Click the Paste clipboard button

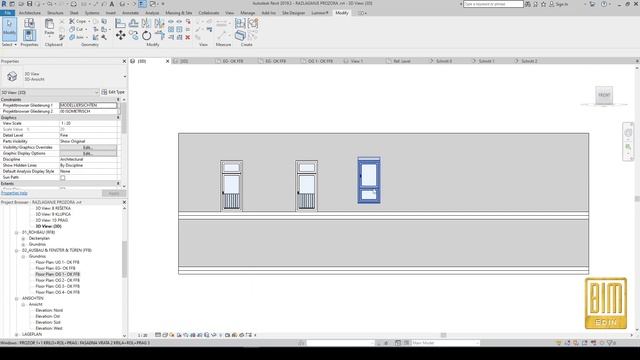49,27
